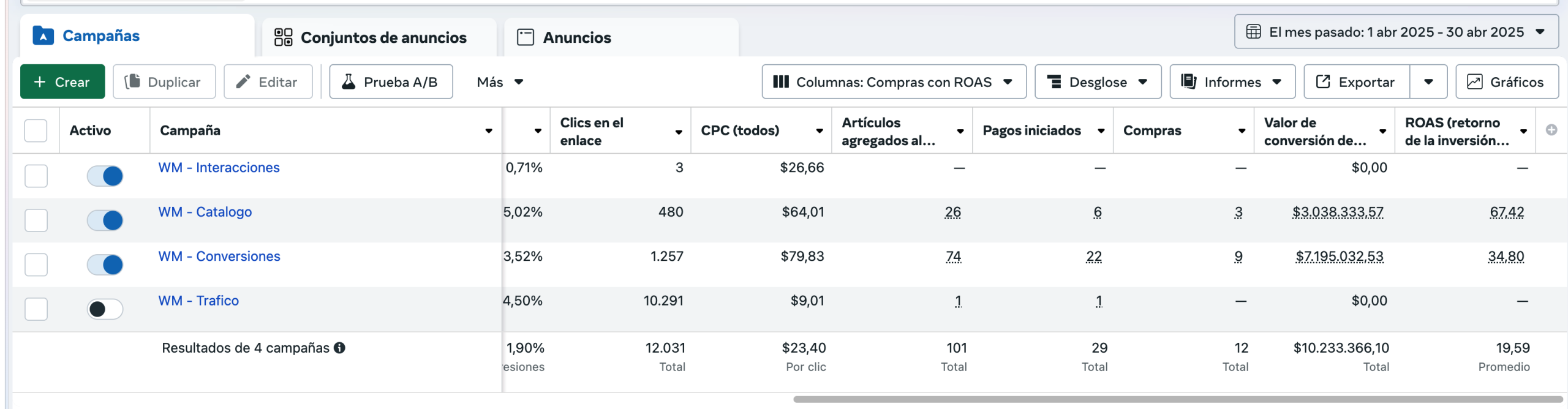Add a column with plus icon
Screen dimensions: 1568x409
tap(1551, 130)
